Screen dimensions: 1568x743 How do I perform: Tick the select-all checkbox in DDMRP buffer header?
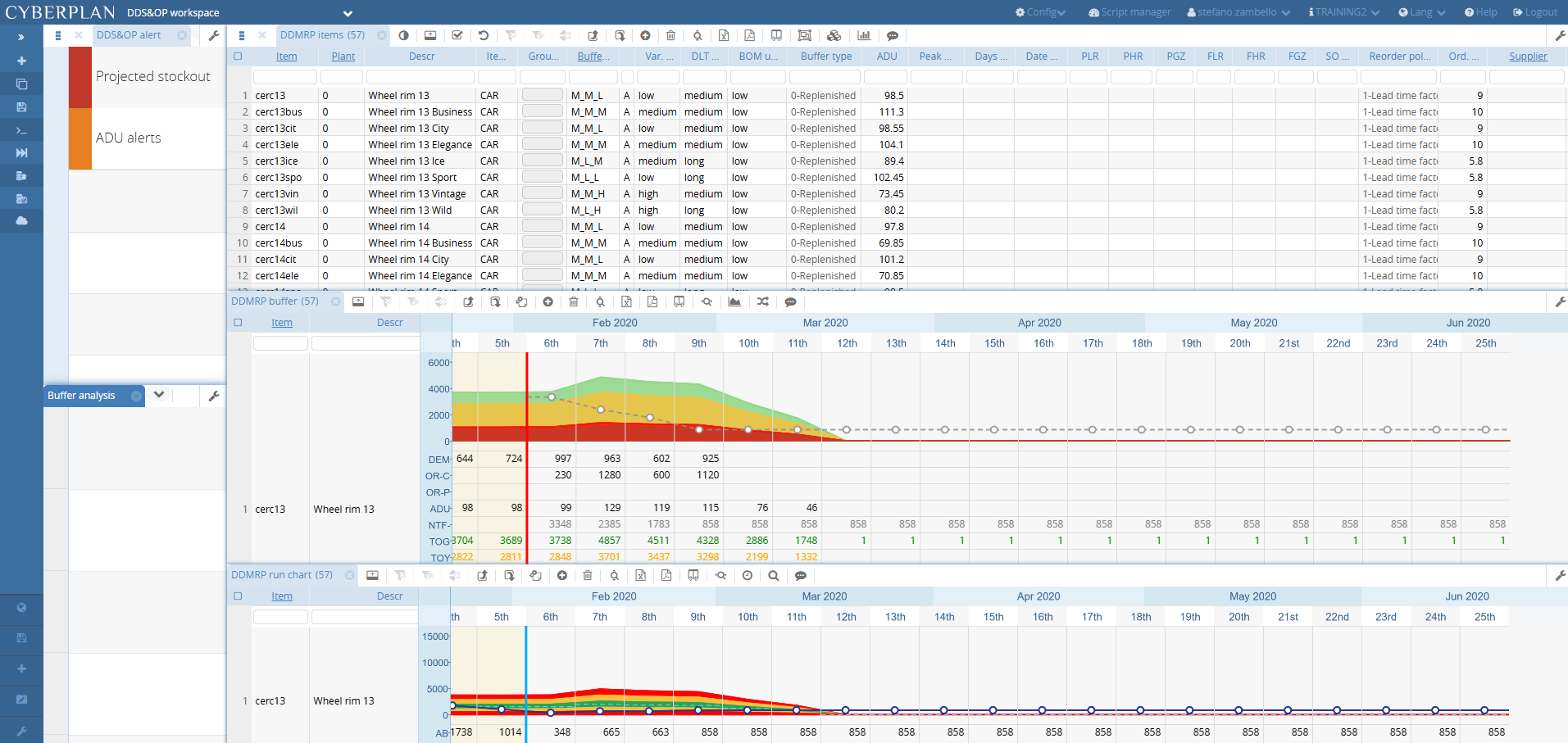[238, 323]
